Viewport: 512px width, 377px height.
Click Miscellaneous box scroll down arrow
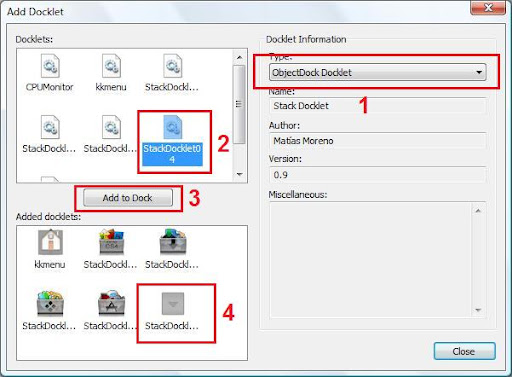coord(478,310)
